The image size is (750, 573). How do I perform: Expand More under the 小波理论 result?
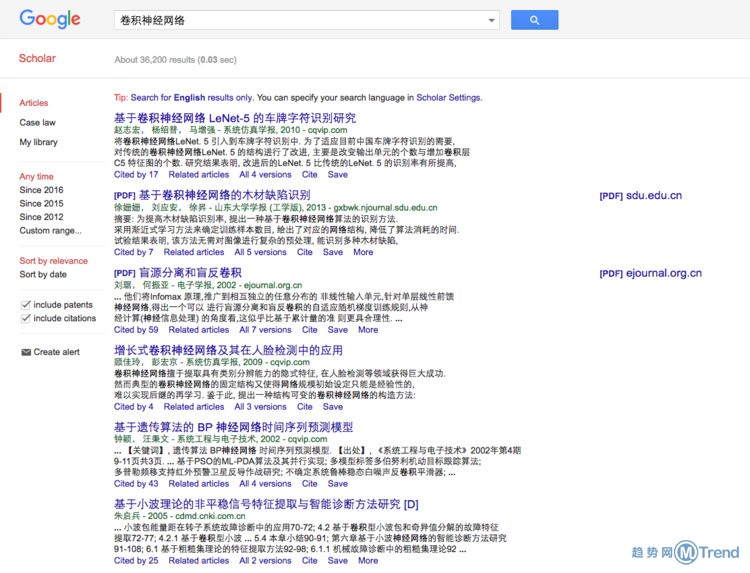tap(368, 561)
